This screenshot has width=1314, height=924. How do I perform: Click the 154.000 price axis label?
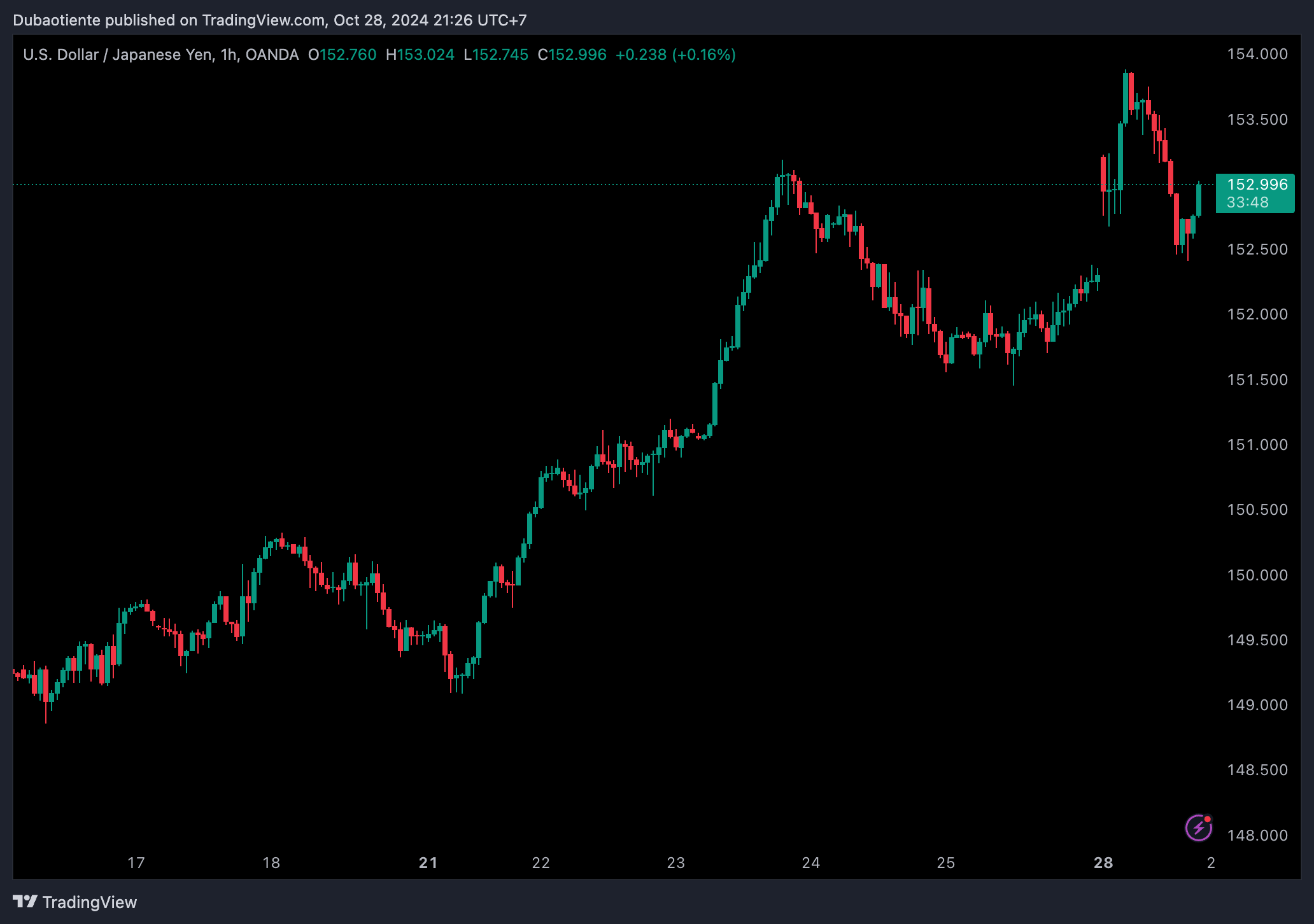[1257, 54]
